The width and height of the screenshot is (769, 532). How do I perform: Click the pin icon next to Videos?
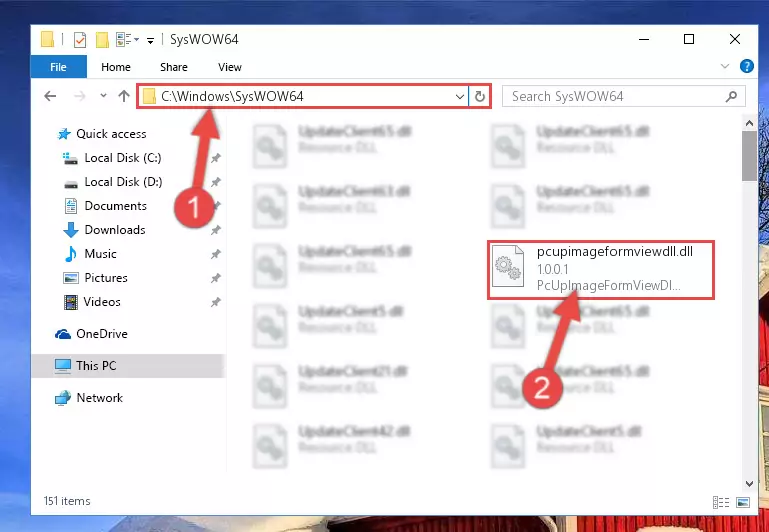tap(215, 302)
